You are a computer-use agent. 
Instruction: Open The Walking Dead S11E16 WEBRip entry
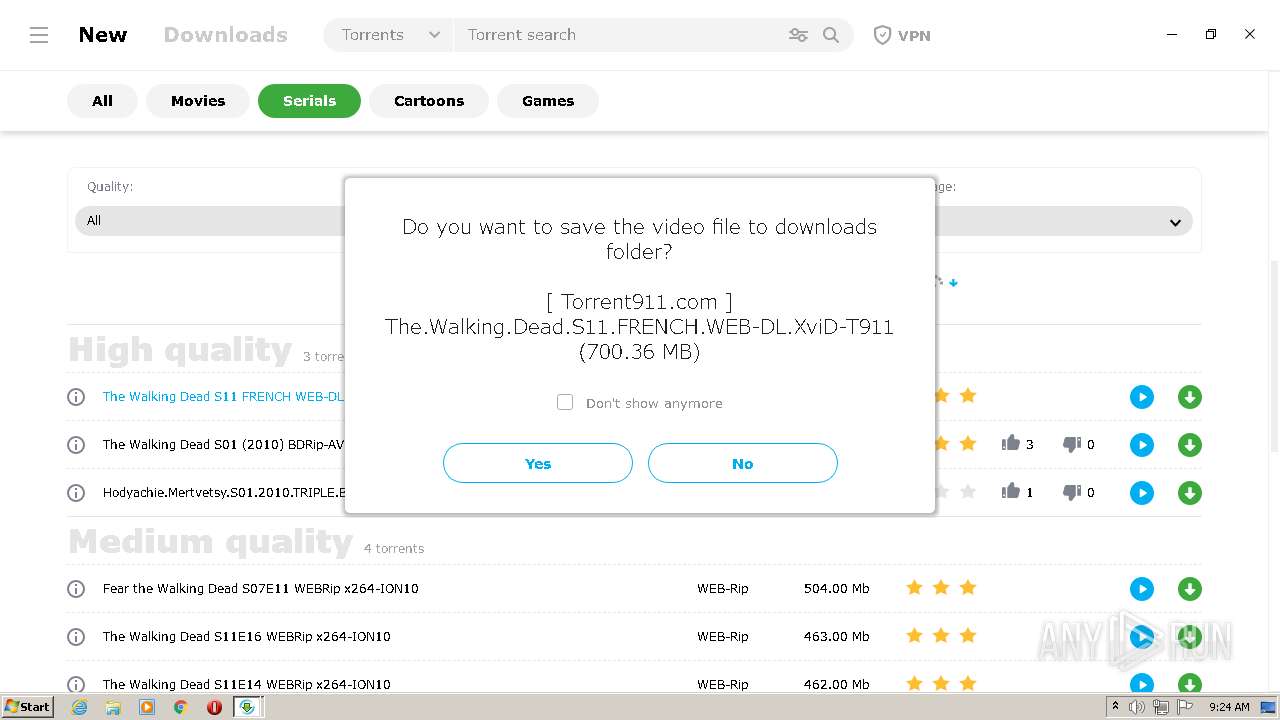[x=247, y=637]
